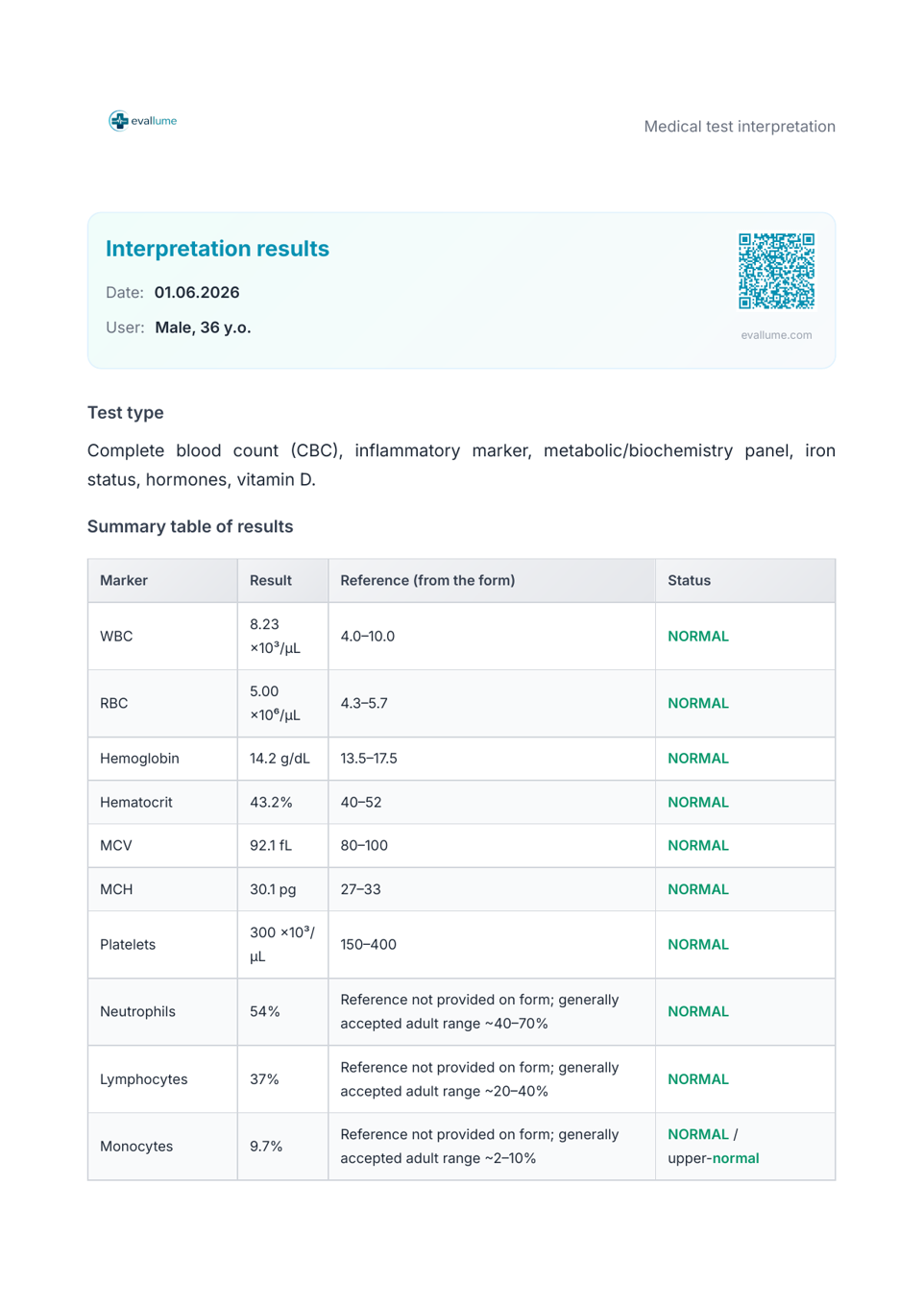Click the Medical test interpretation header text
924x1306 pixels.
(740, 127)
